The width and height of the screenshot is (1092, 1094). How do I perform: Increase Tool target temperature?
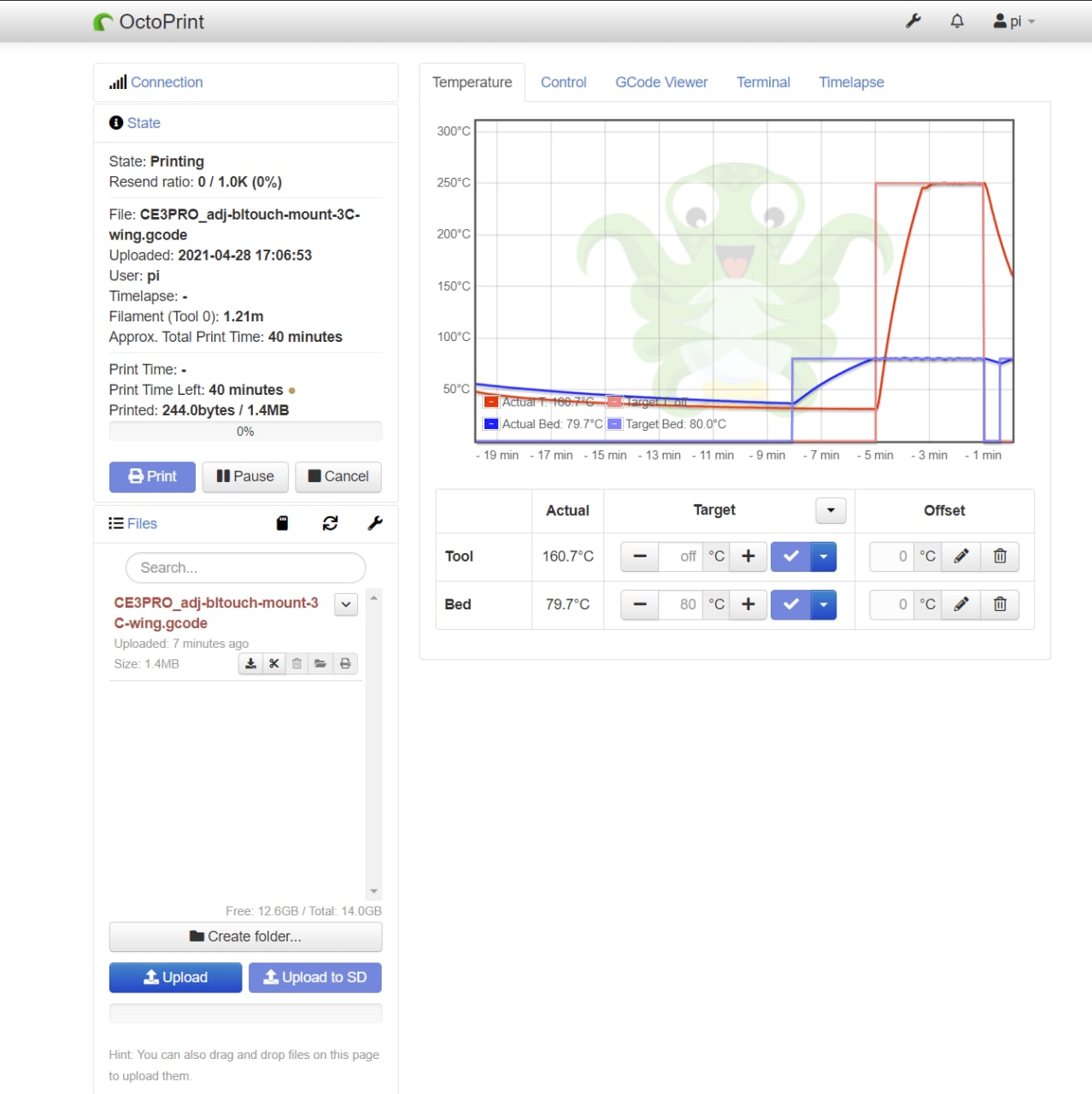(x=749, y=556)
